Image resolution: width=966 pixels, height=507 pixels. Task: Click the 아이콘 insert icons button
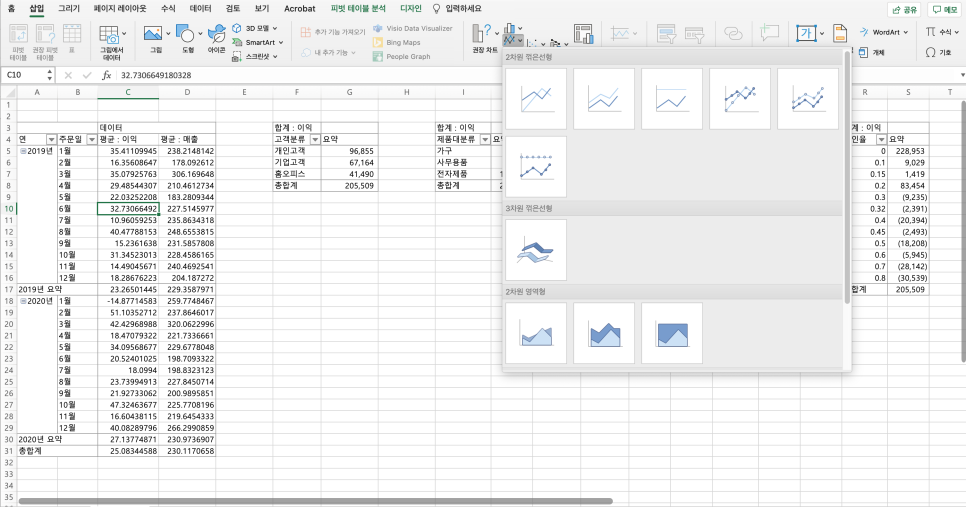[x=216, y=33]
